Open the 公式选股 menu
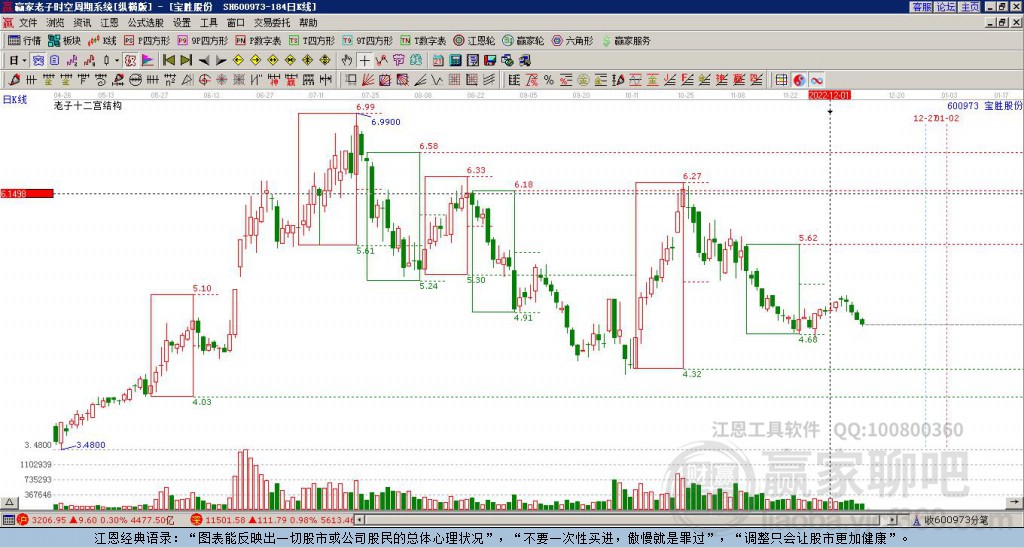The height and width of the screenshot is (548, 1024). [x=146, y=23]
